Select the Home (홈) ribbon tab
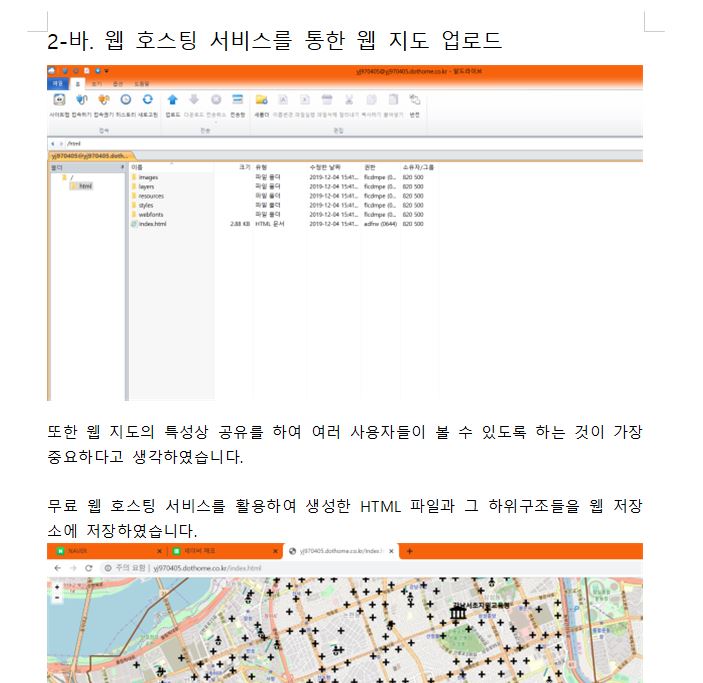The height and width of the screenshot is (683, 703). coord(78,84)
